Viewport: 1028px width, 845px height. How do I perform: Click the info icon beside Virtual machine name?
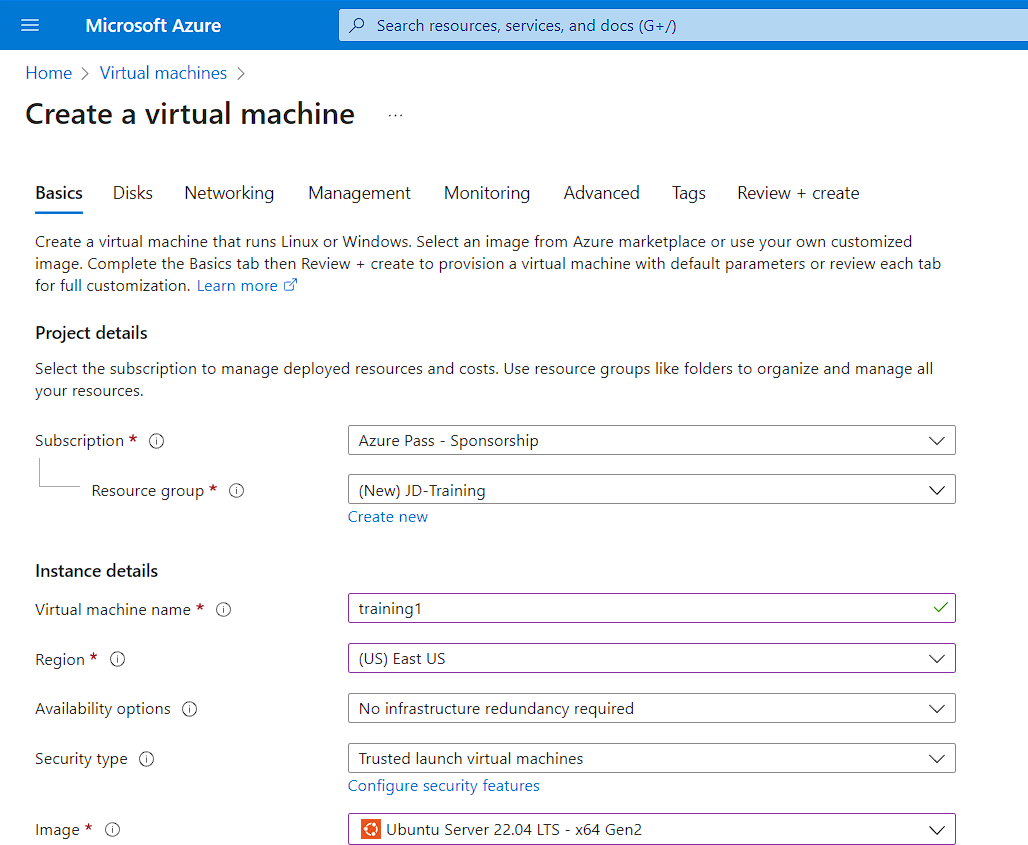click(221, 609)
